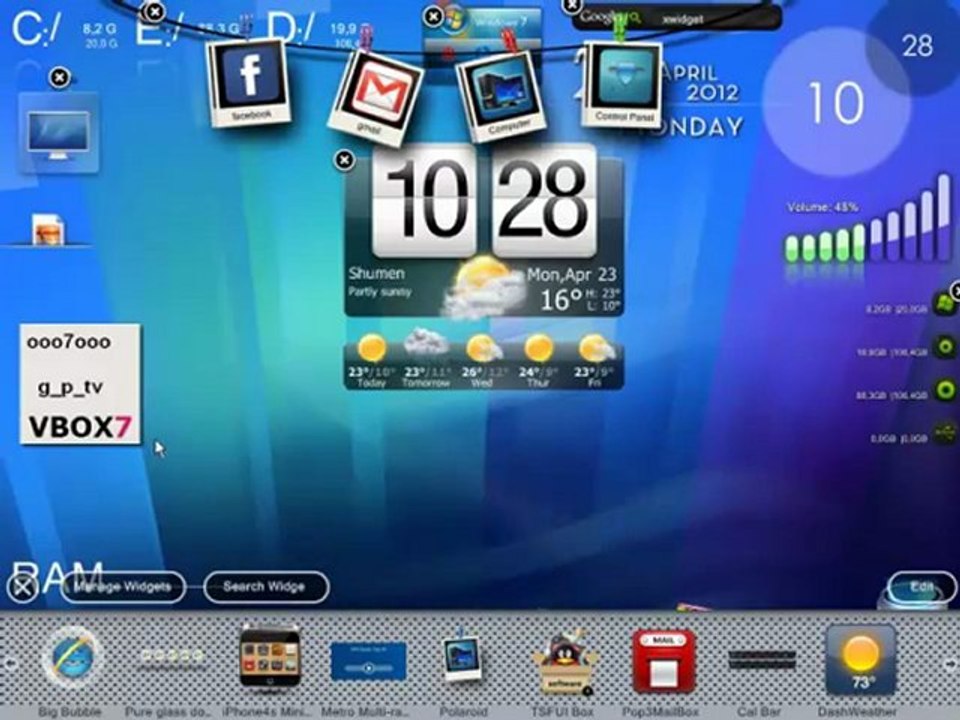
Task: Select the Cal Bar widget
Action: click(762, 661)
